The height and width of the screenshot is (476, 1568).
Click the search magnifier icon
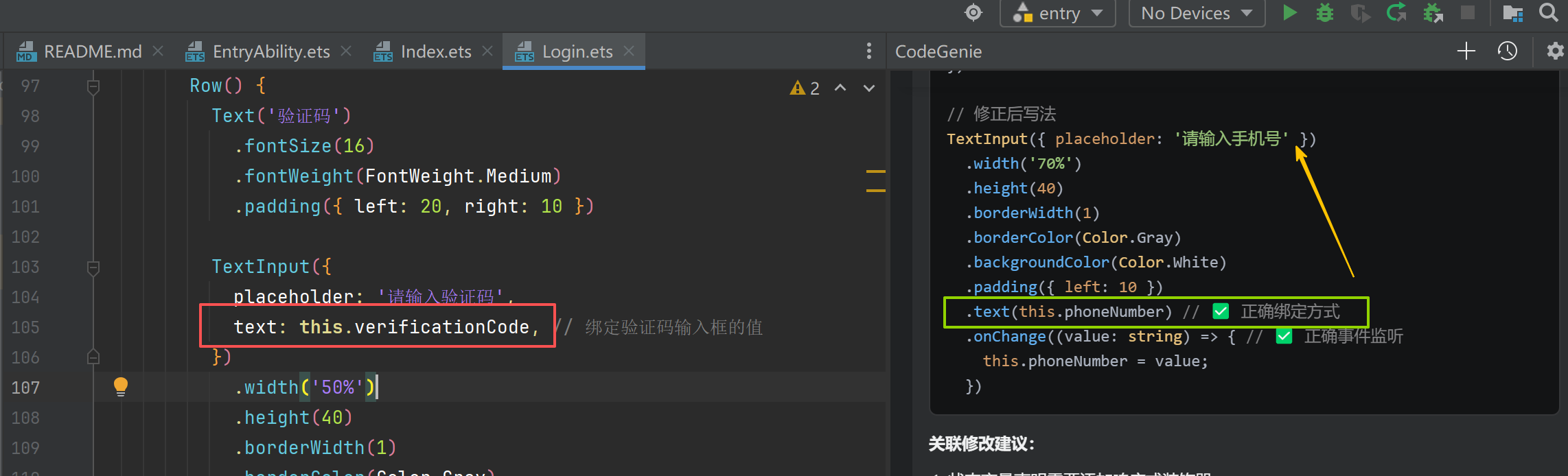pyautogui.click(x=1549, y=13)
